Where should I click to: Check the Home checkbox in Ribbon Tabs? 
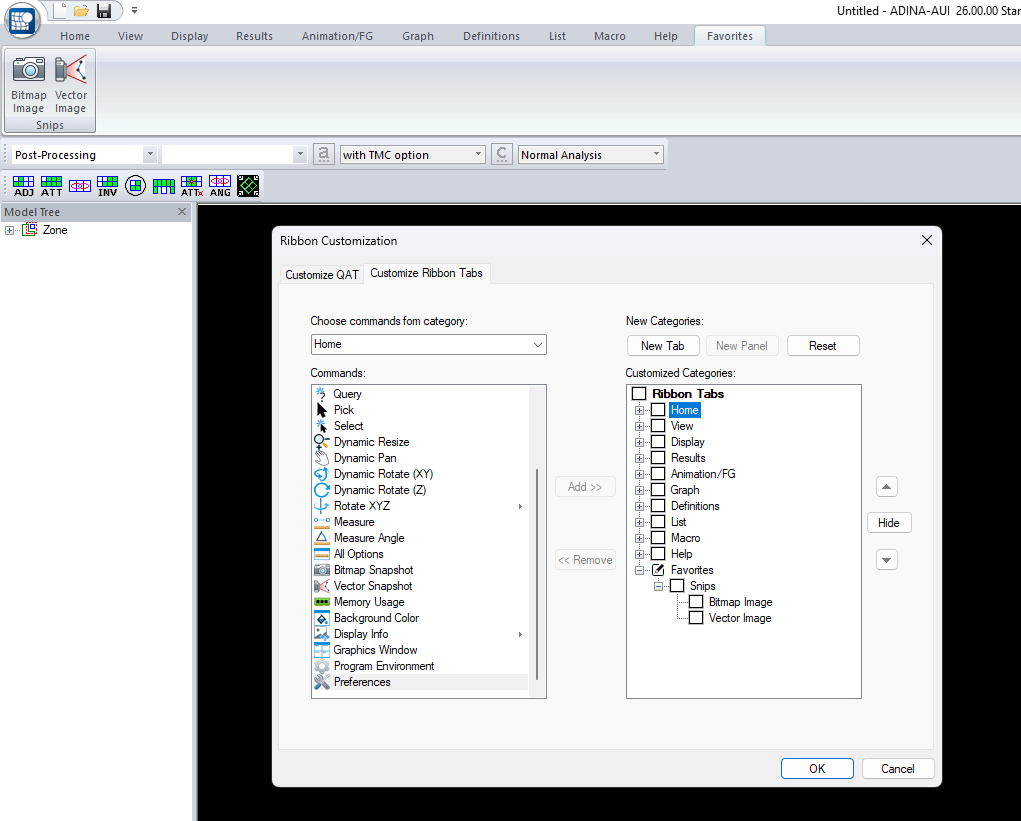click(658, 410)
